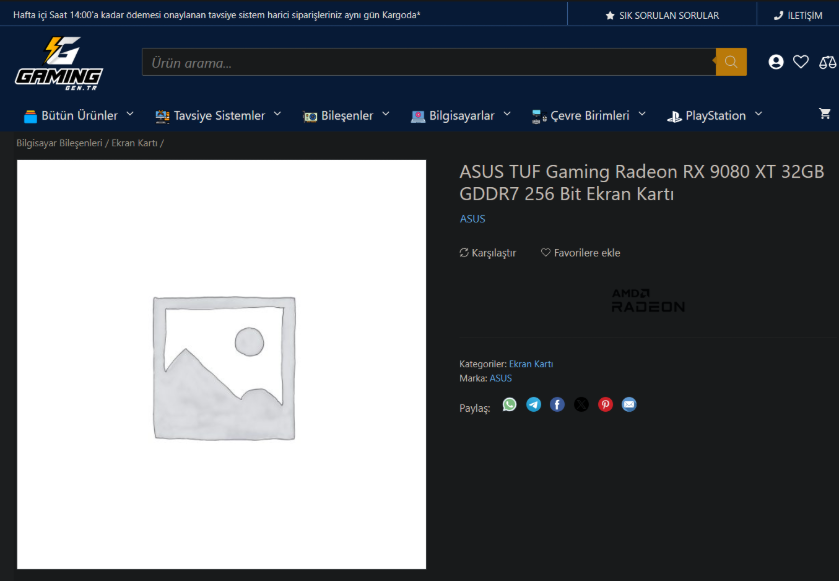Screen dimensions: 839x581
Task: Click the Paylaş label
Action: [x=475, y=408]
